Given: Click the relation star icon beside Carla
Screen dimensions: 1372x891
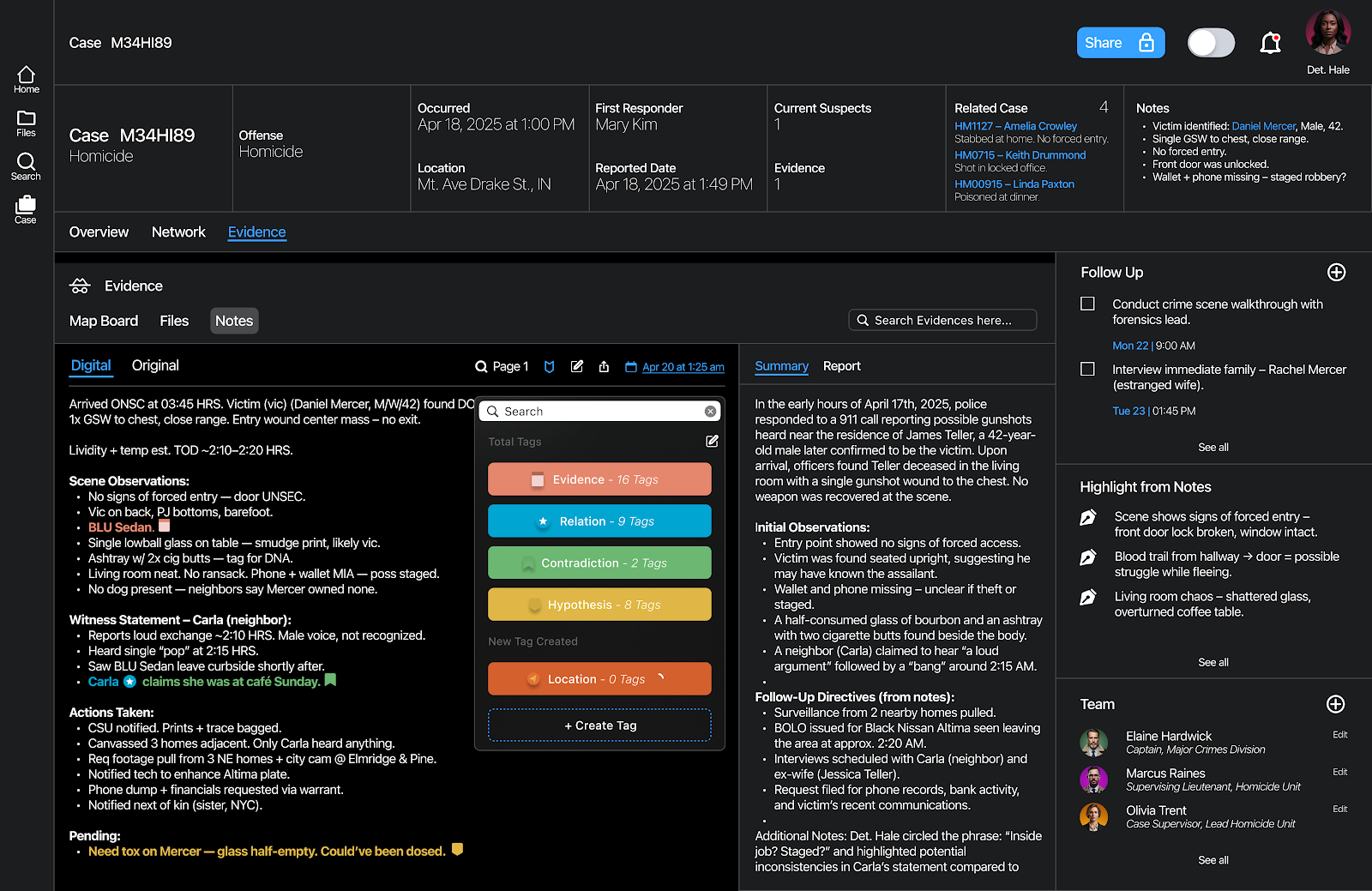Looking at the screenshot, I should pos(129,682).
